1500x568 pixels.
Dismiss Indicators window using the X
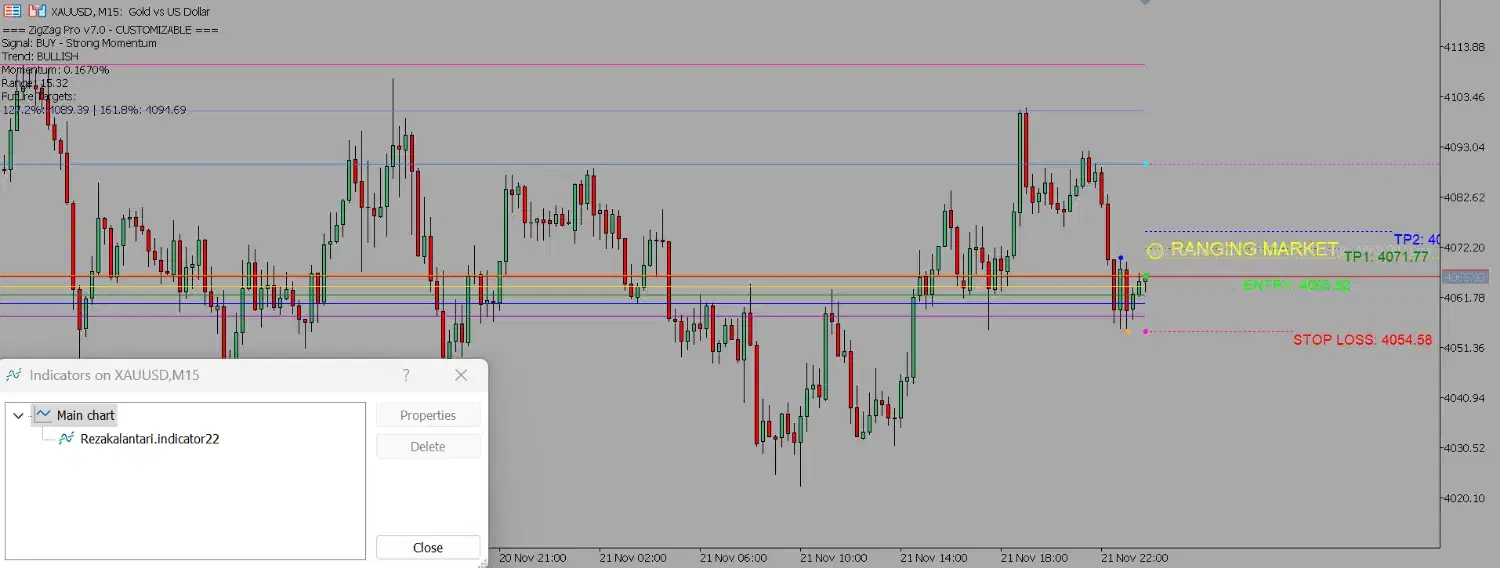[461, 375]
